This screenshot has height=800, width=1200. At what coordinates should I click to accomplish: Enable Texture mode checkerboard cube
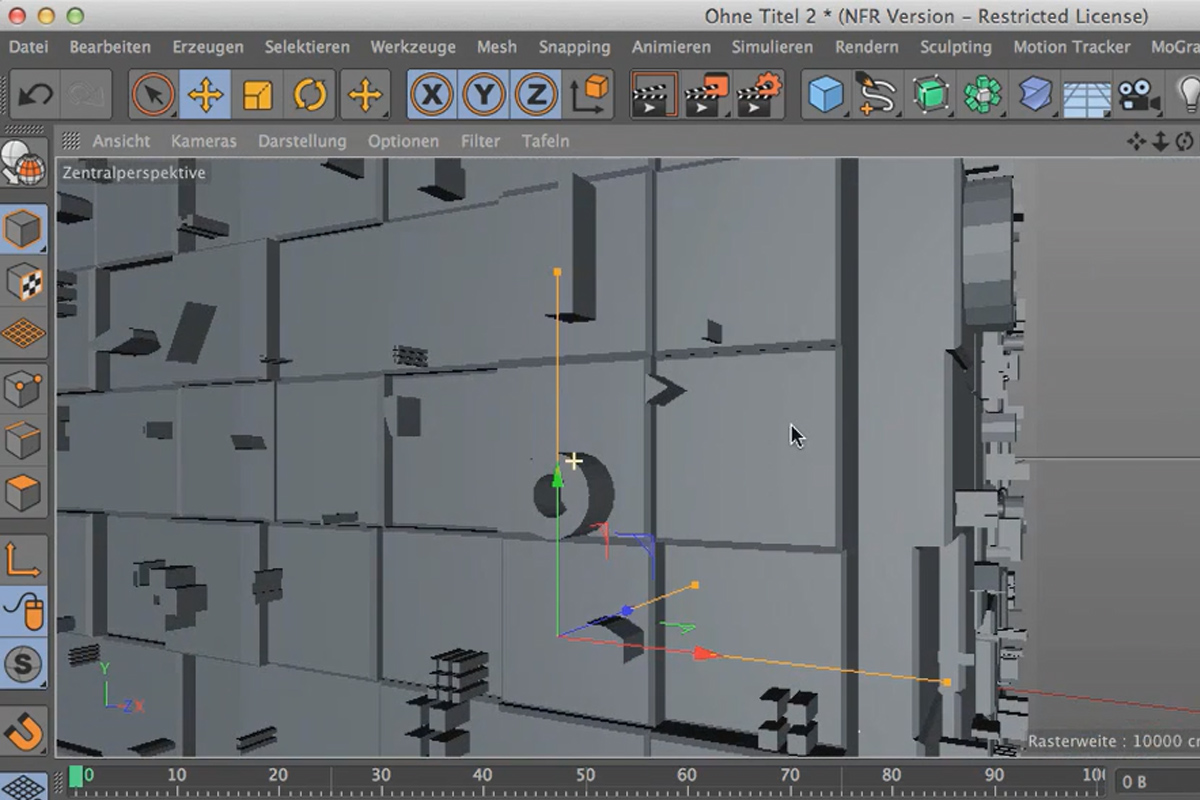coord(23,283)
